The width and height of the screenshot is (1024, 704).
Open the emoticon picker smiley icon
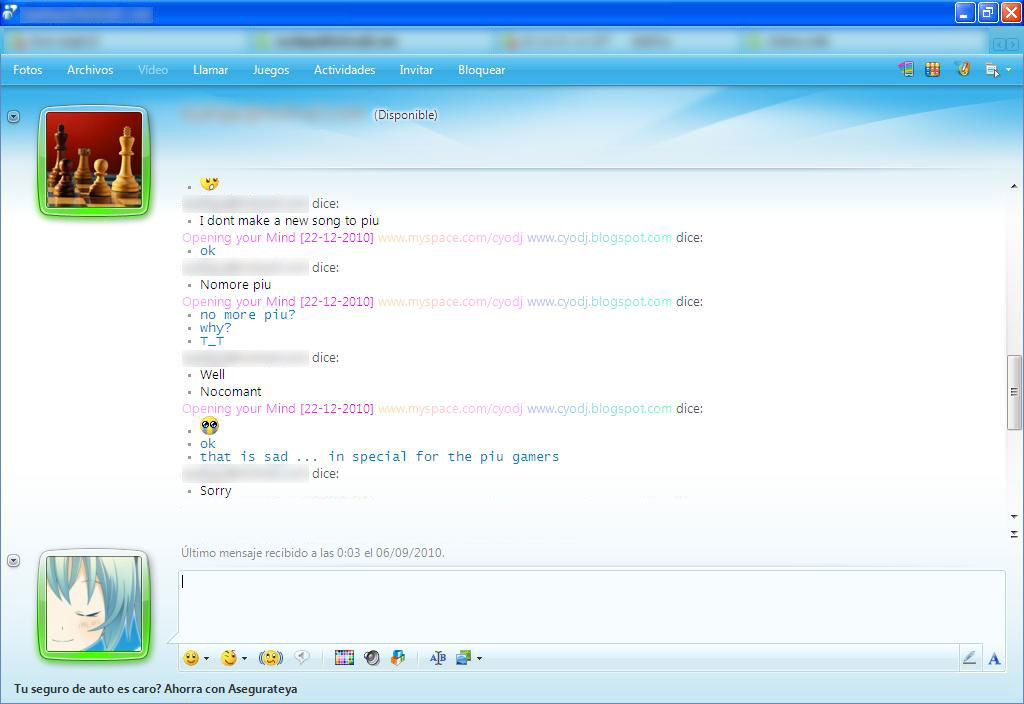(x=190, y=658)
